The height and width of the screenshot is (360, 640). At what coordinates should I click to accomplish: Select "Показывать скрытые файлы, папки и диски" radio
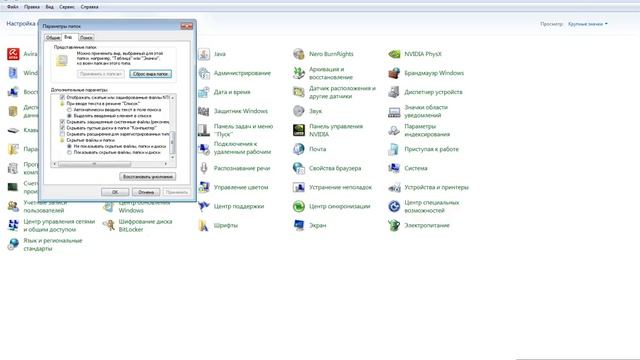click(69, 152)
